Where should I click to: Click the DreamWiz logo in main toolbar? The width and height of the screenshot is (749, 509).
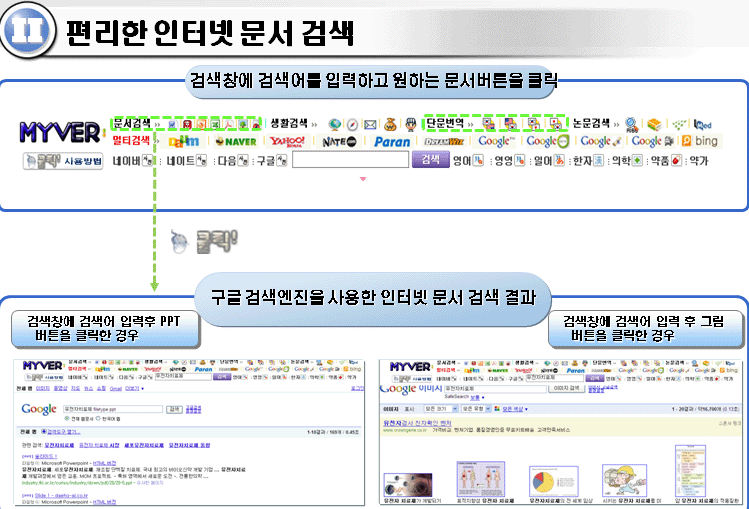[x=444, y=141]
